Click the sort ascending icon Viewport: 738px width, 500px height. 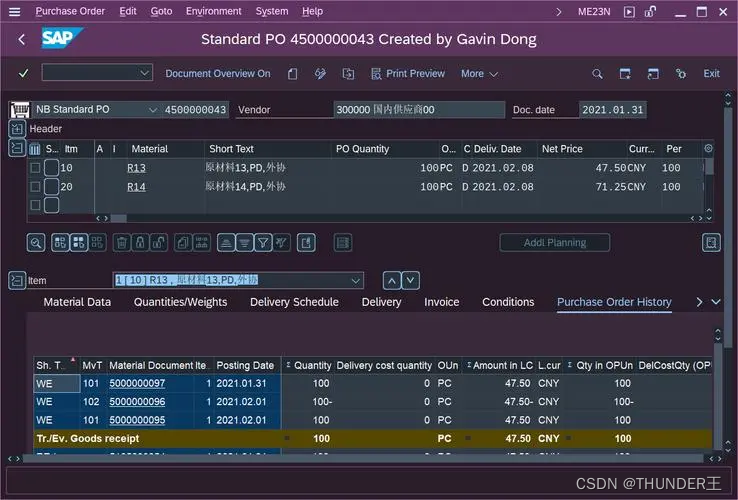click(226, 243)
